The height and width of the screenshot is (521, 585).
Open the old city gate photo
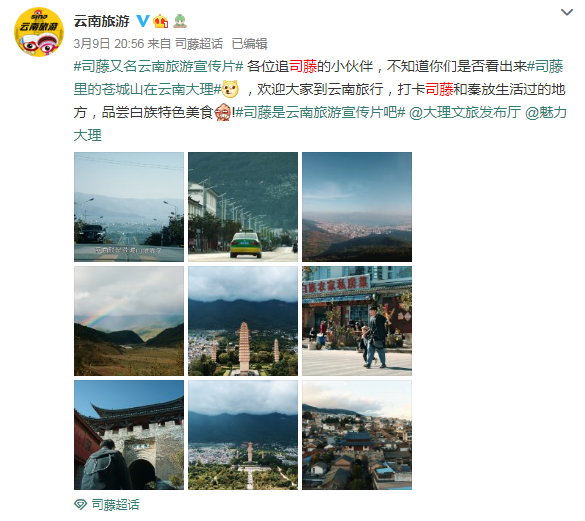129,435
